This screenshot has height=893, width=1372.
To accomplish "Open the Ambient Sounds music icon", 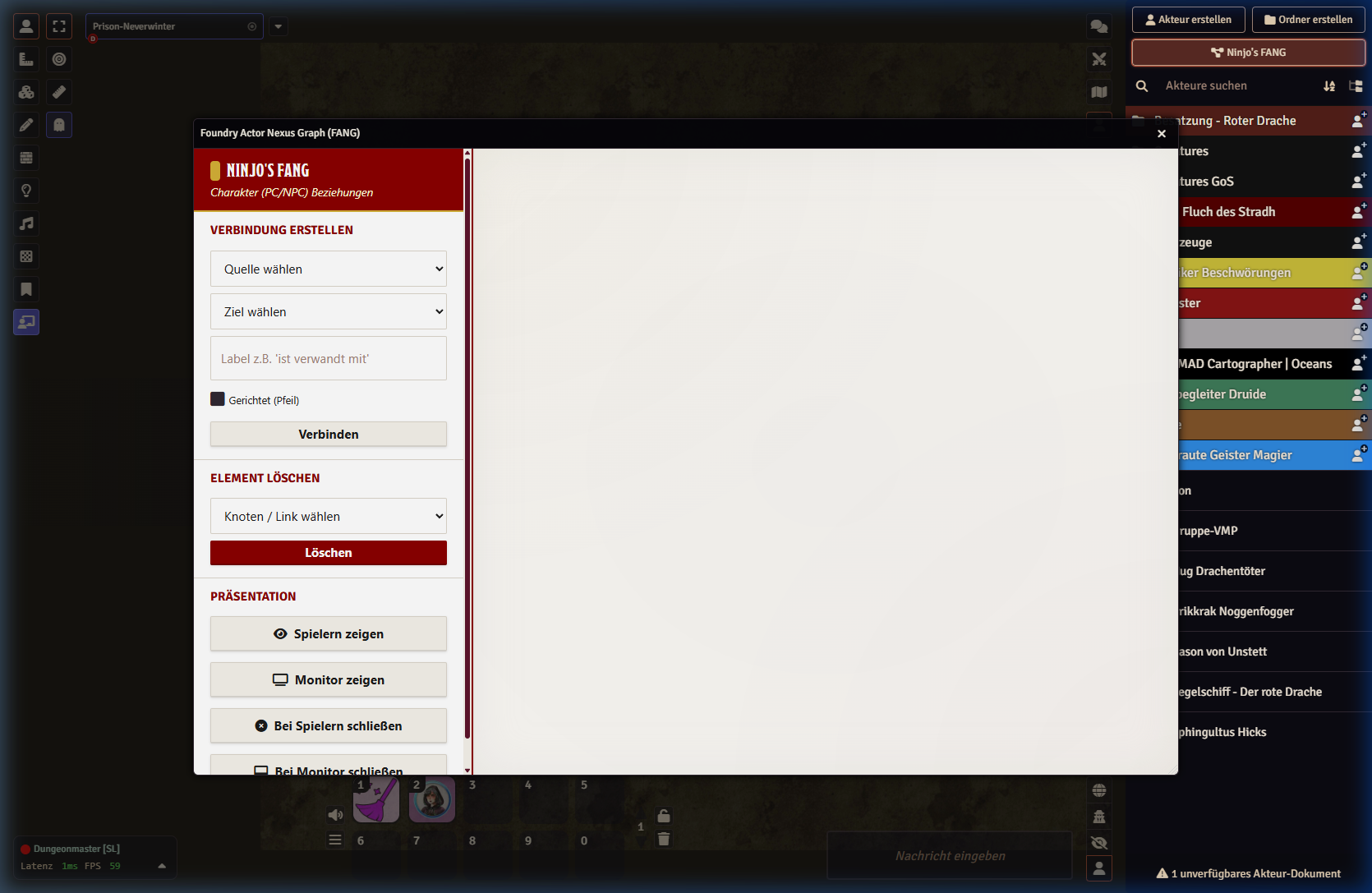I will pos(26,223).
